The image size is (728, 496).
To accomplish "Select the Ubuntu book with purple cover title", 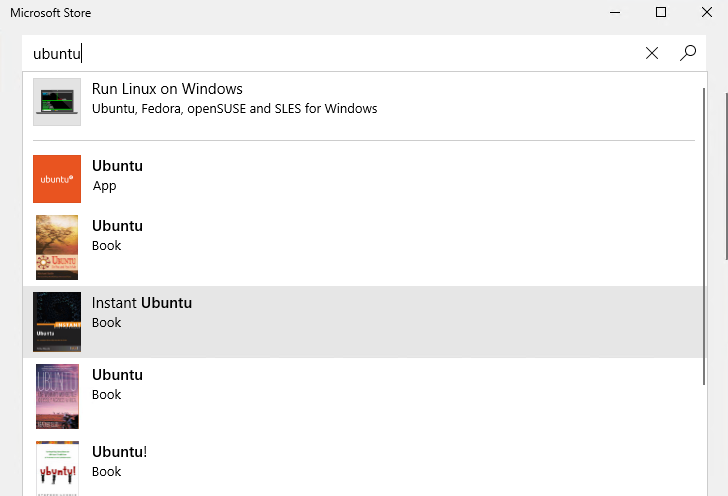I will click(x=117, y=375).
